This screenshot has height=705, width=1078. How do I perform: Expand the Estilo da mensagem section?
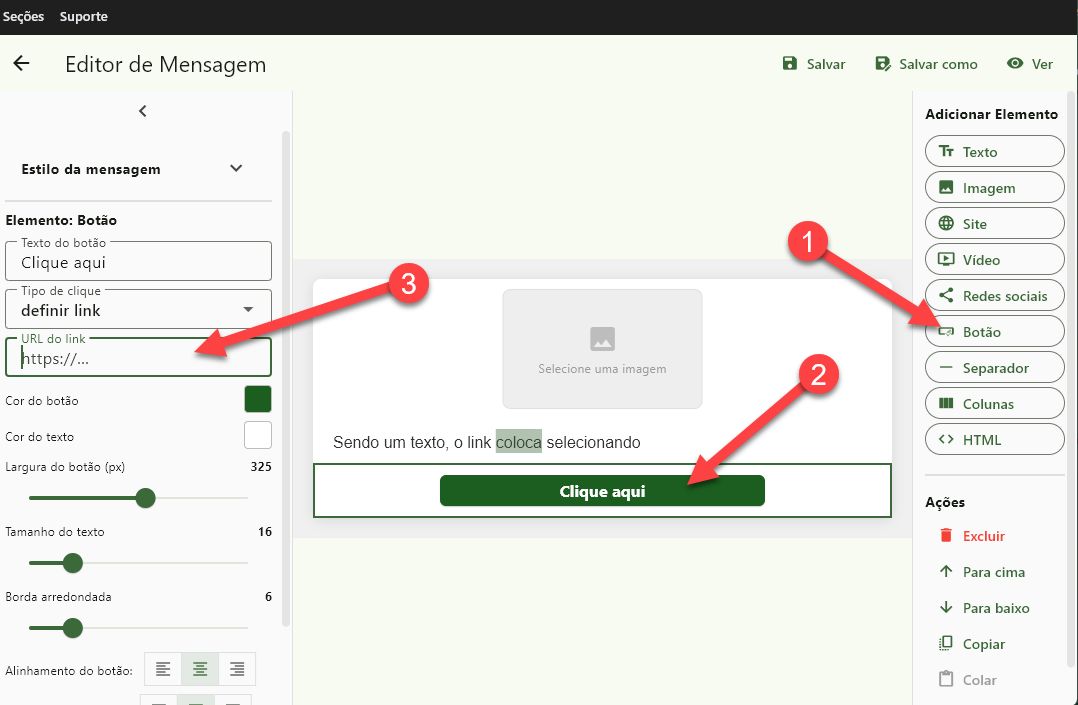point(236,169)
